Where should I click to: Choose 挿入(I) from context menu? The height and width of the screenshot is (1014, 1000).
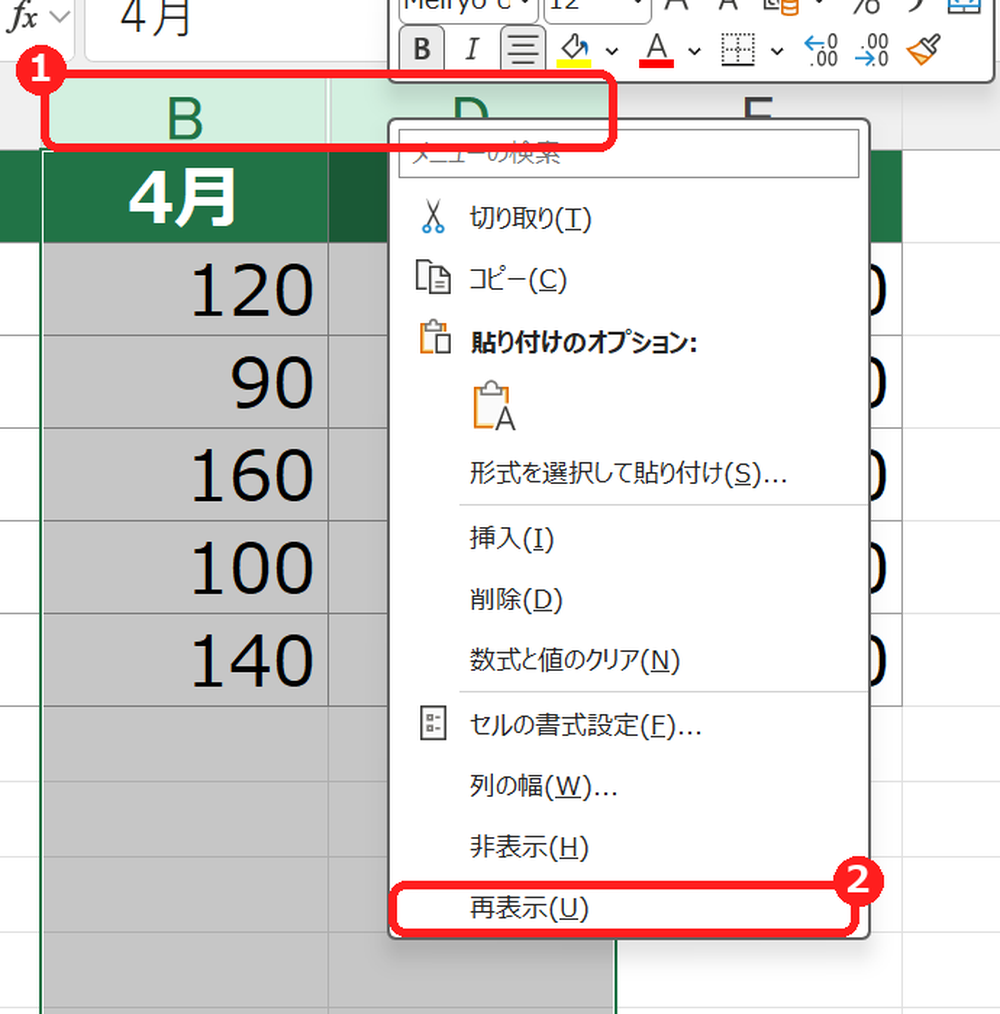629,538
